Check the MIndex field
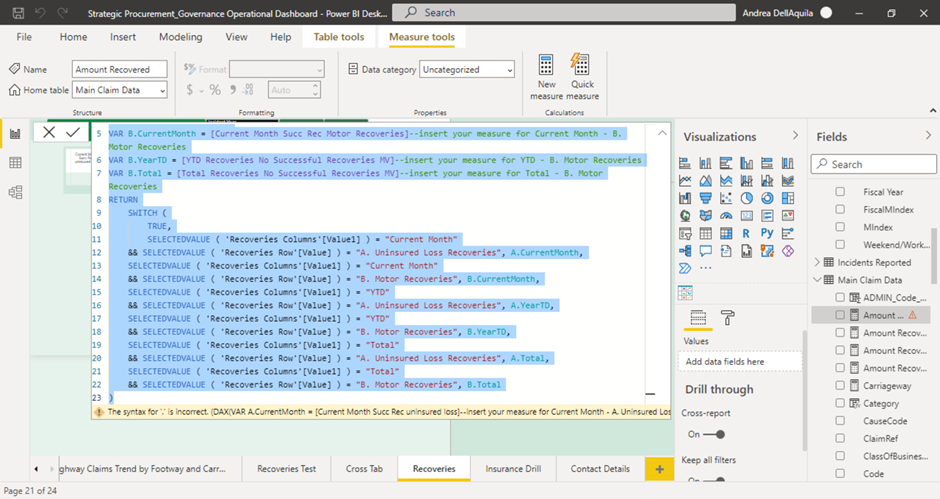This screenshot has height=499, width=940. tap(840, 227)
